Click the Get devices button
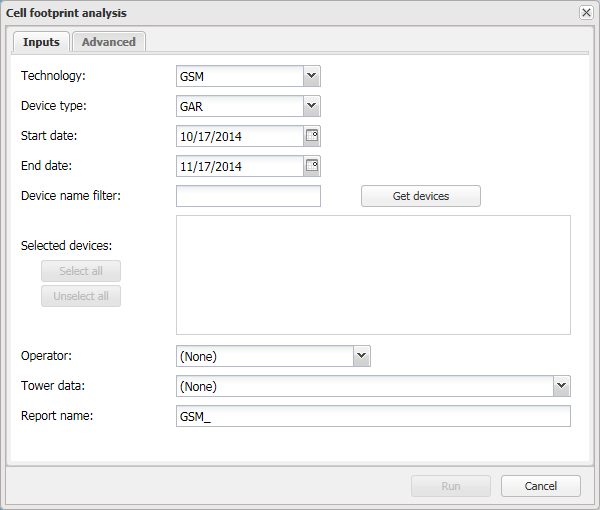 (420, 196)
